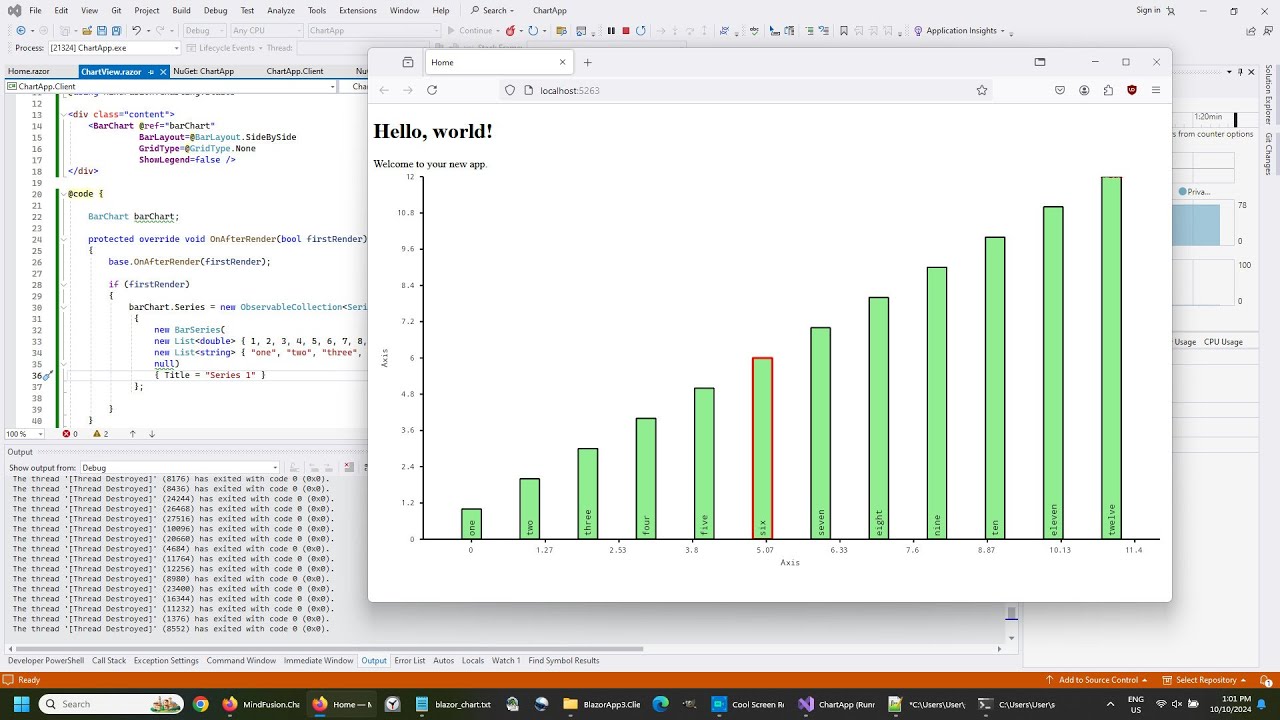Open the Extensions menu
Screen dimensions: 1280x720
click(358, 10)
